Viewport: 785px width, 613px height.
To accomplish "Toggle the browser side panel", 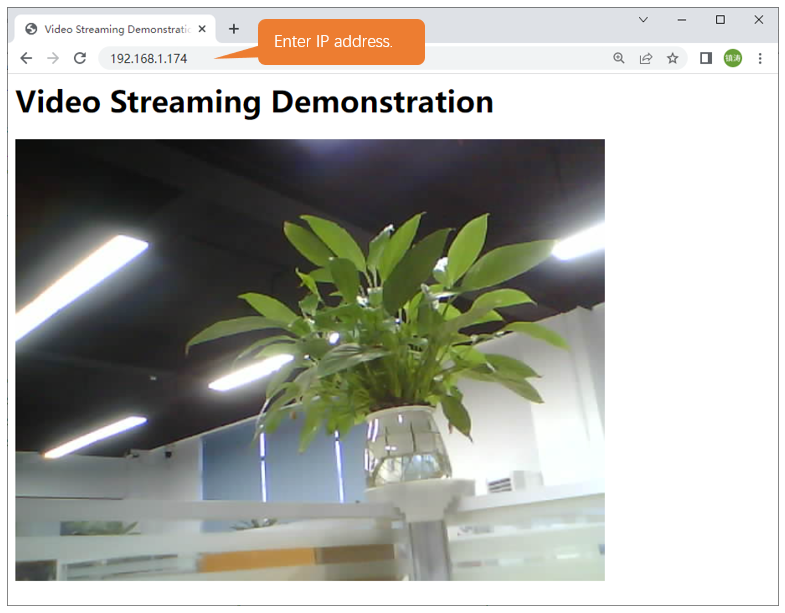I will click(x=706, y=59).
